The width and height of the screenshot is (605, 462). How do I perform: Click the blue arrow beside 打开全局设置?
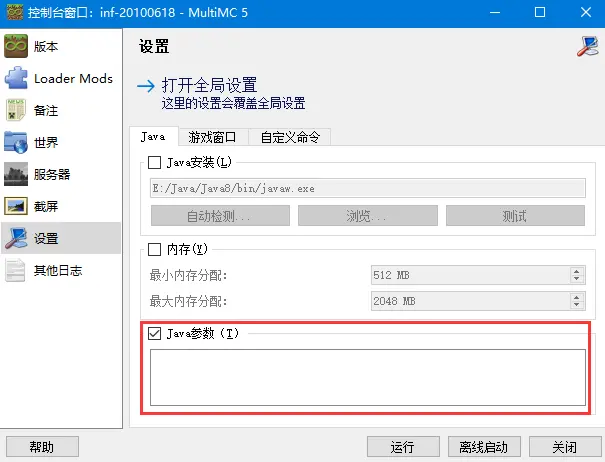(146, 86)
